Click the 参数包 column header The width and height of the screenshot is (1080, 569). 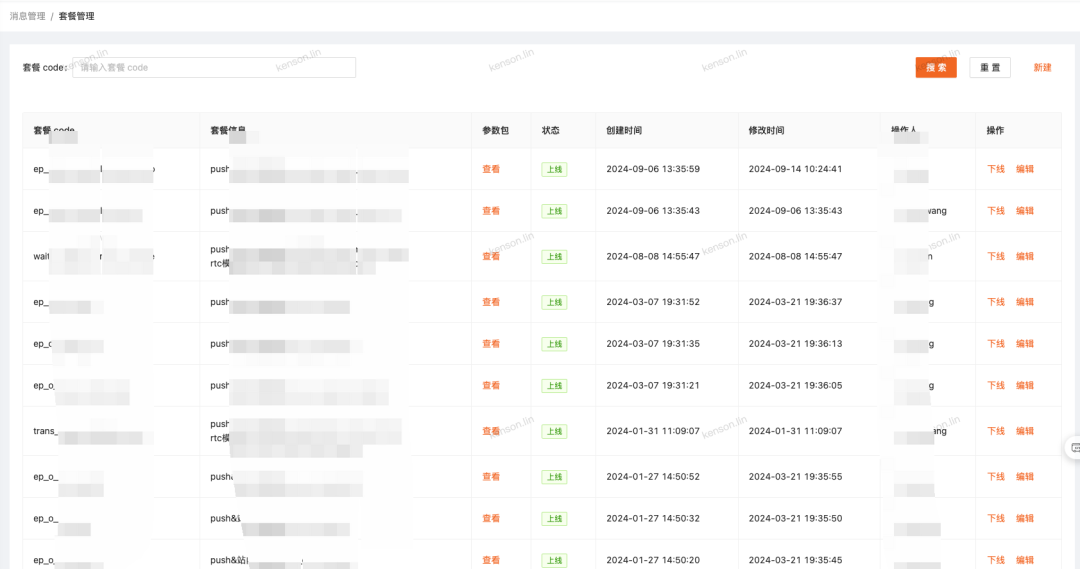pyautogui.click(x=495, y=130)
